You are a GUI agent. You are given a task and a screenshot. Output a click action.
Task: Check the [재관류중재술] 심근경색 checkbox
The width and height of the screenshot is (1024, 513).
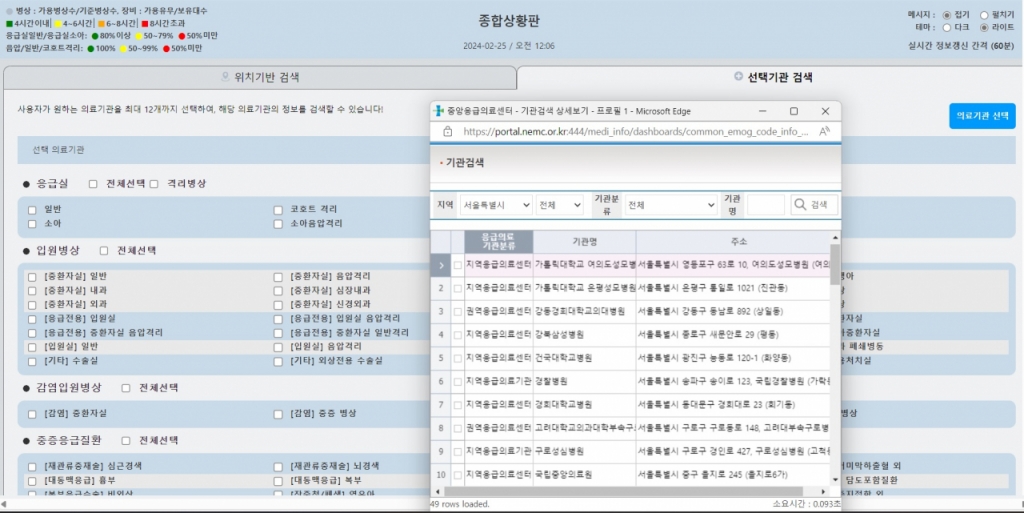point(32,467)
